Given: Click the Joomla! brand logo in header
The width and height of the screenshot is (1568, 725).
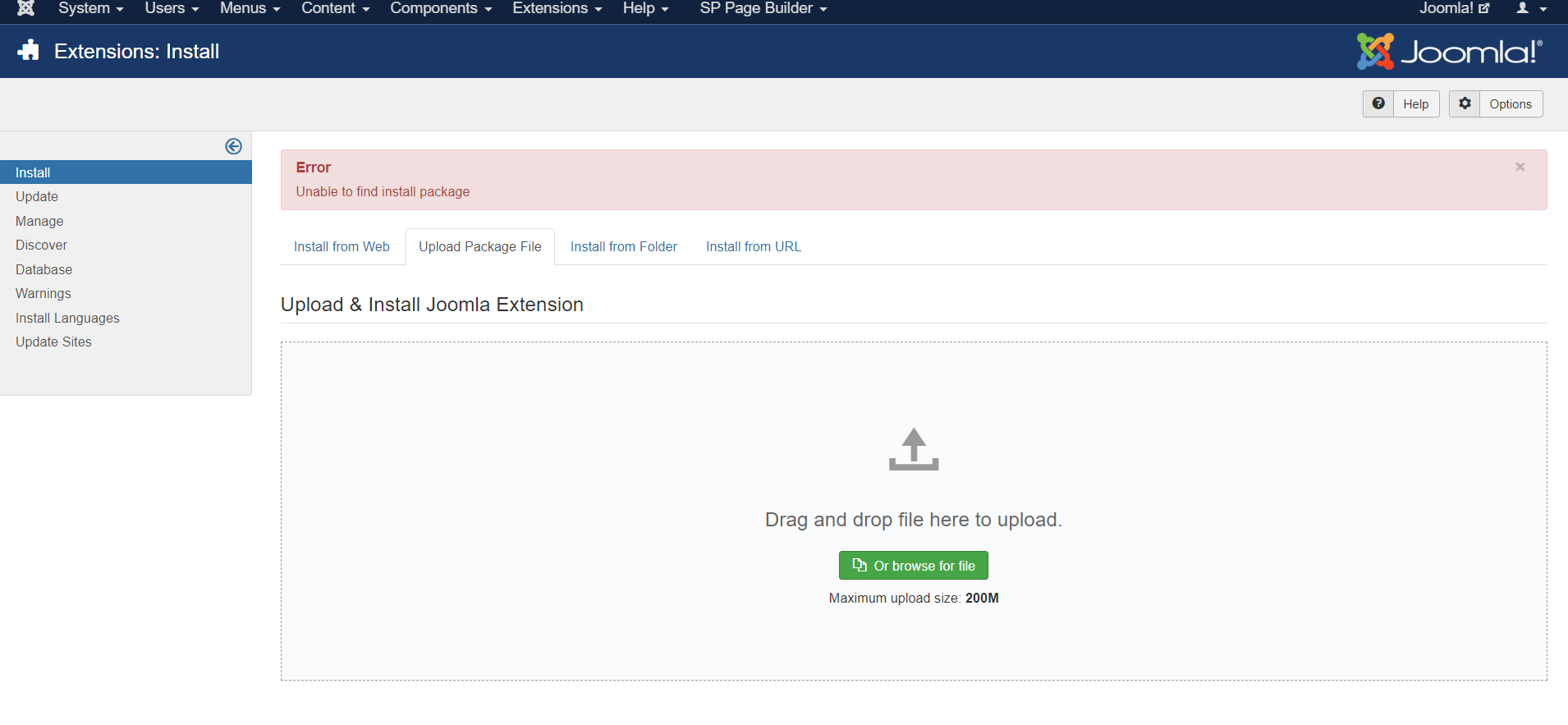Looking at the screenshot, I should 1450,52.
